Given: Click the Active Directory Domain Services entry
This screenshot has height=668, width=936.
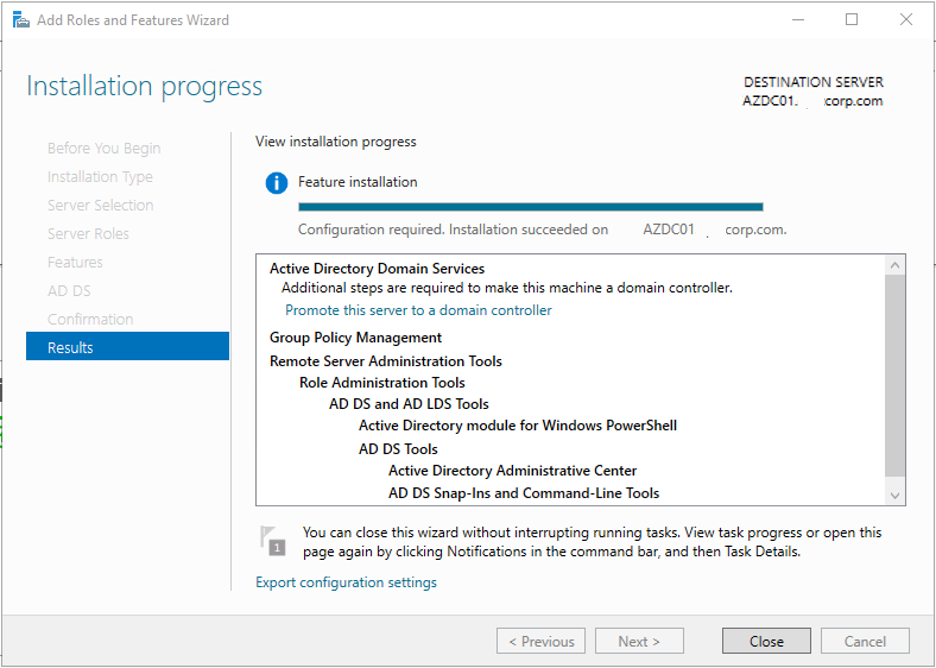Looking at the screenshot, I should [x=377, y=269].
